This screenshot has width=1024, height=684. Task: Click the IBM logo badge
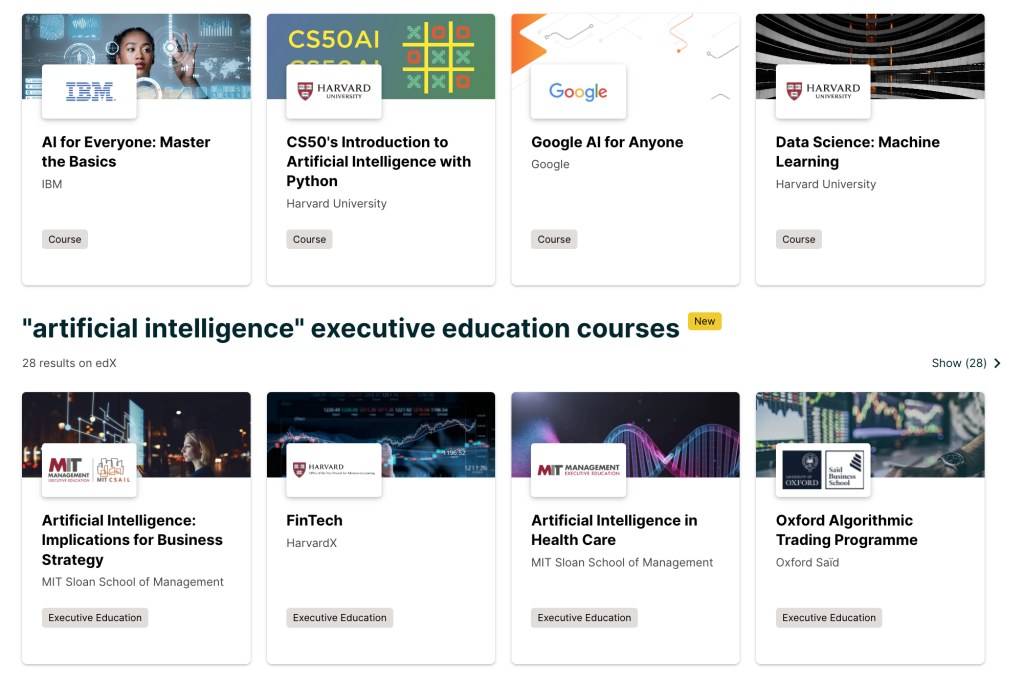[90, 92]
